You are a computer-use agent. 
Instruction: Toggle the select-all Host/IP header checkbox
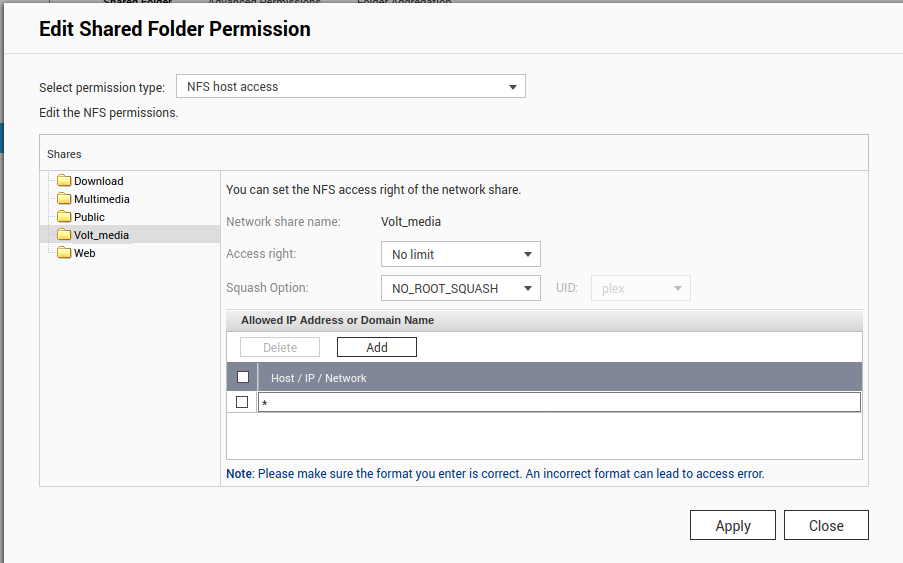point(242,377)
